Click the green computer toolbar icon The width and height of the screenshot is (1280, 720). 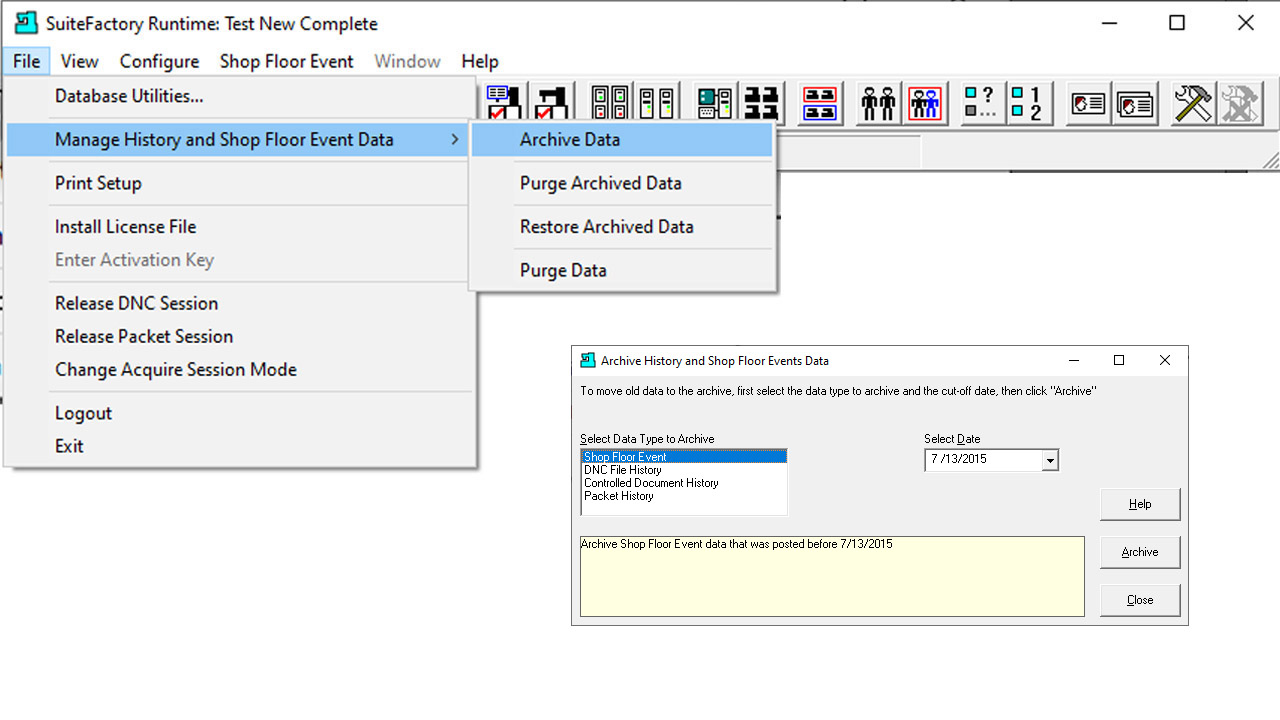pyautogui.click(x=715, y=103)
